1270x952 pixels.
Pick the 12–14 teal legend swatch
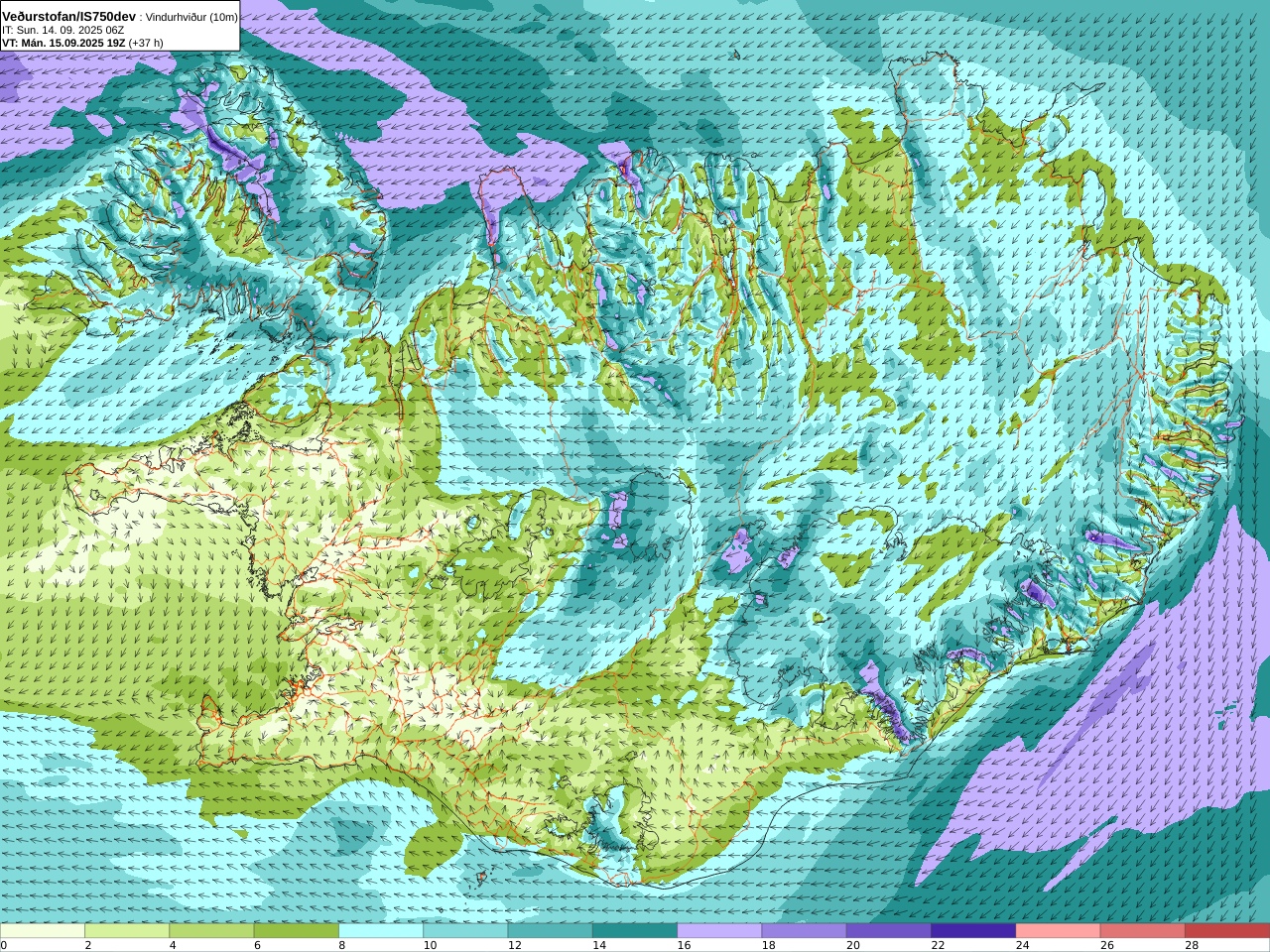coord(550,931)
